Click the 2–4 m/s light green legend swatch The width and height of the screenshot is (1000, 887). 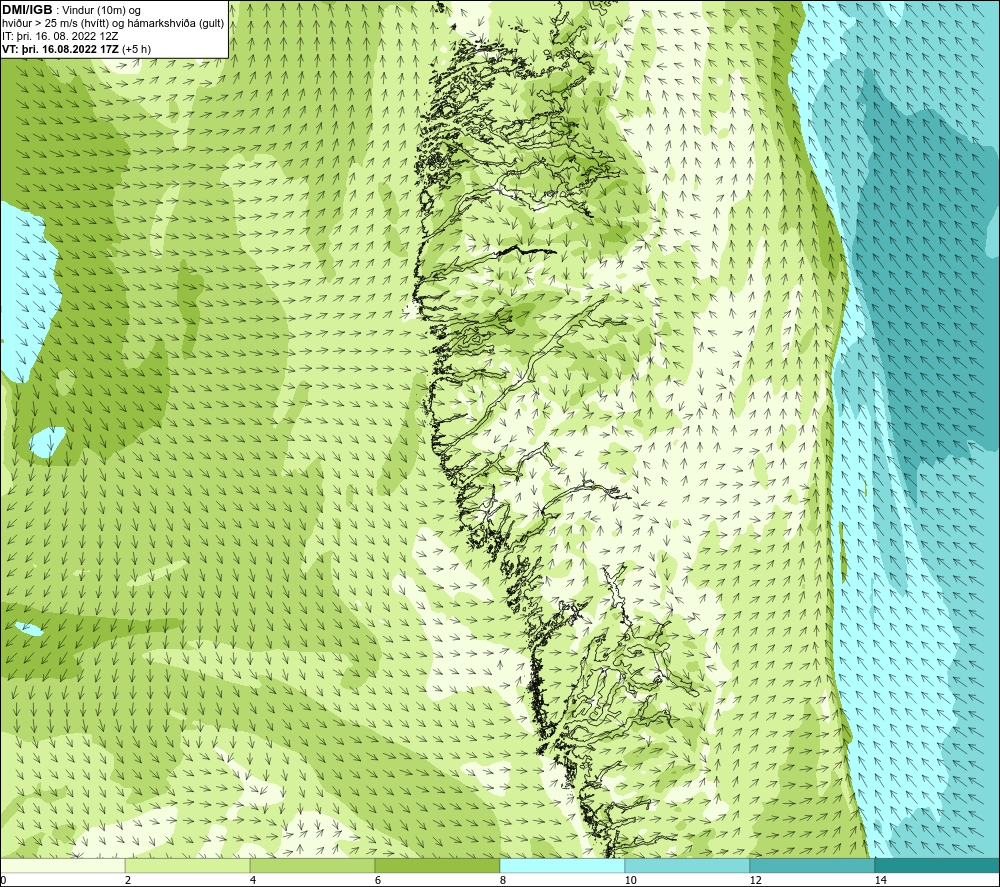pos(188,865)
